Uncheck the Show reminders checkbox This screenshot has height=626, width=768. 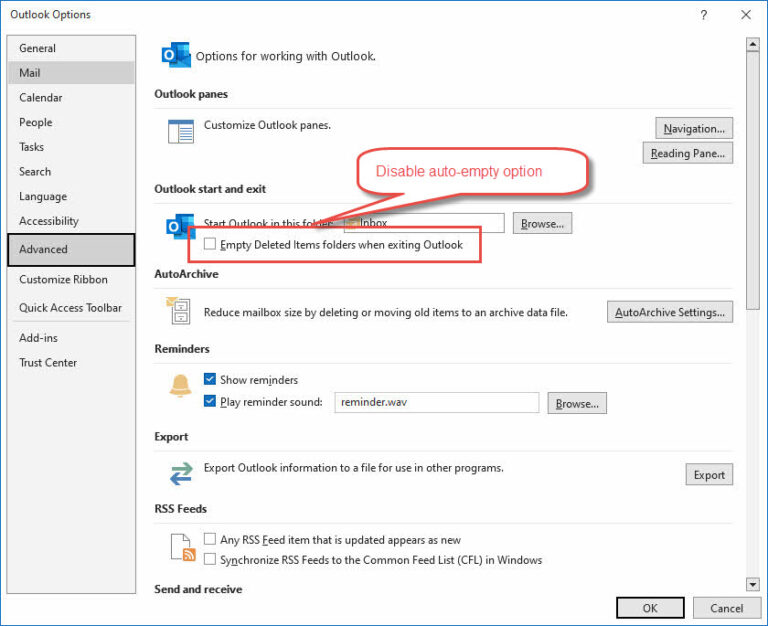(x=210, y=380)
